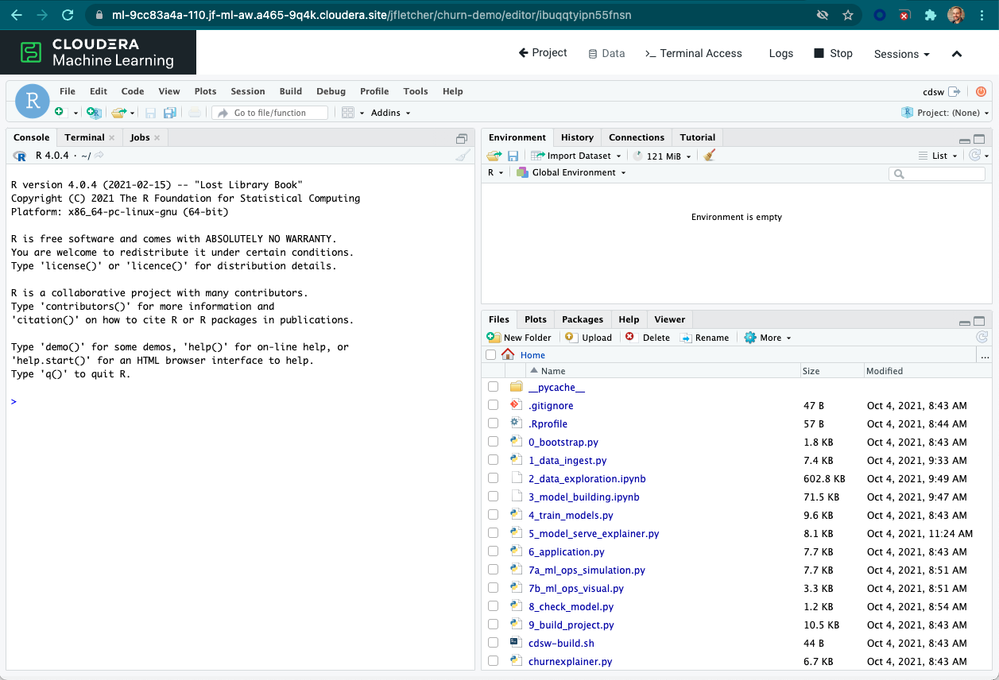
Task: Reload the browser page
Action: click(x=68, y=15)
